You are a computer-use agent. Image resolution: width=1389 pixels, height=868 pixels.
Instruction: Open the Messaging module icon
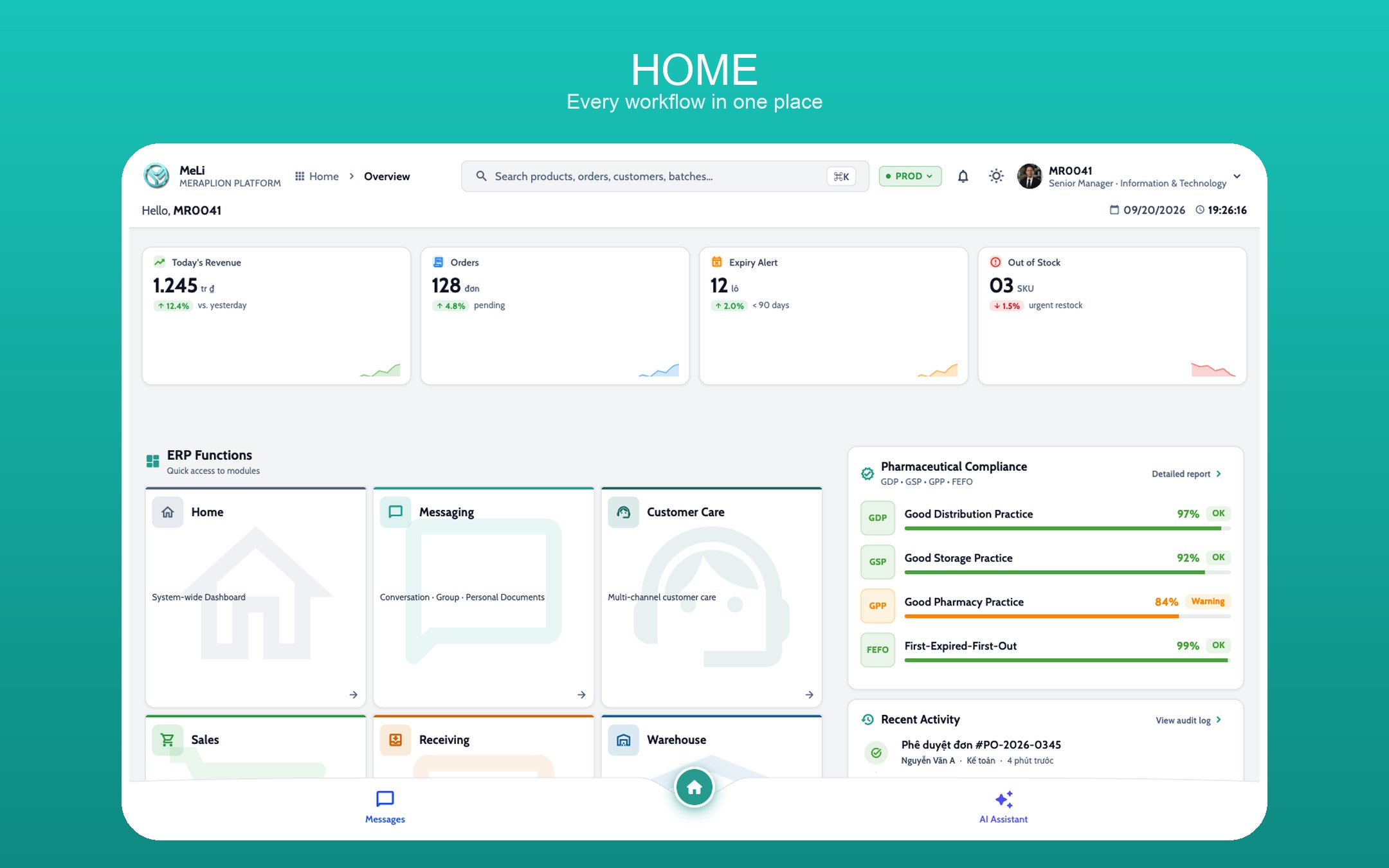point(395,512)
